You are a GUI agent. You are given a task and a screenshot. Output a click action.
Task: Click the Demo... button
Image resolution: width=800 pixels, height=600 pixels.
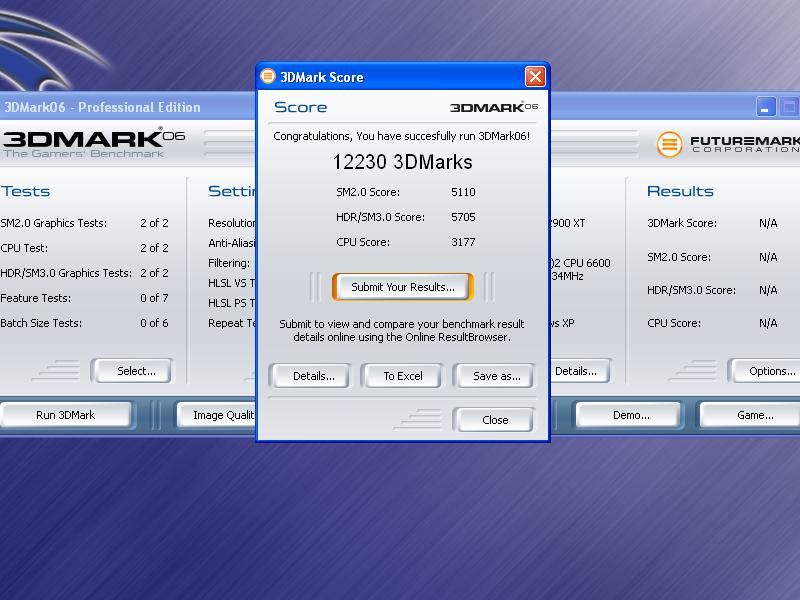click(x=631, y=415)
